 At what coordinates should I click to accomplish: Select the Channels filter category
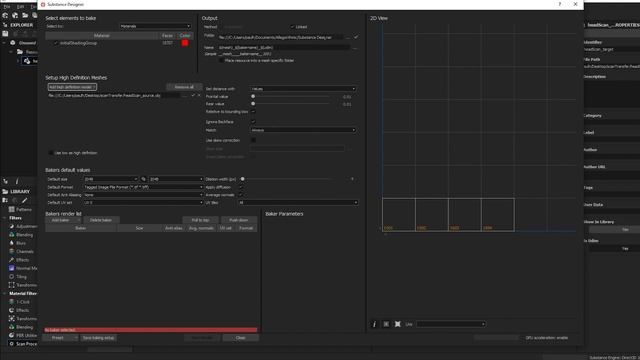pyautogui.click(x=21, y=251)
